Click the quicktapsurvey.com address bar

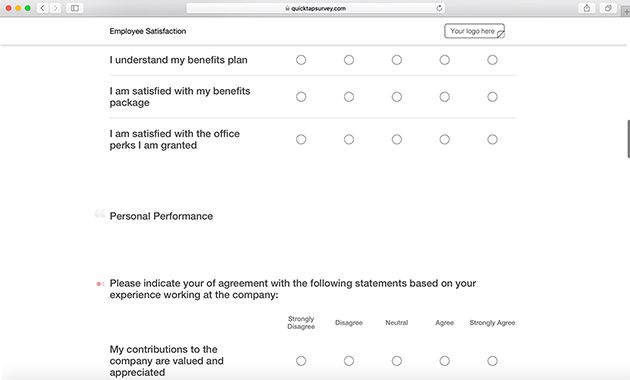(x=315, y=8)
